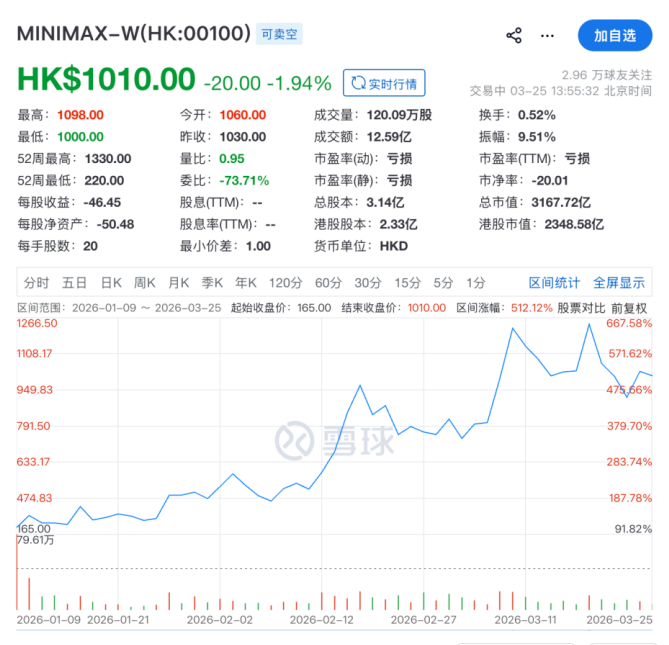669x645 pixels.
Task: Click the 最低 value 1000.00
Action: 80,137
